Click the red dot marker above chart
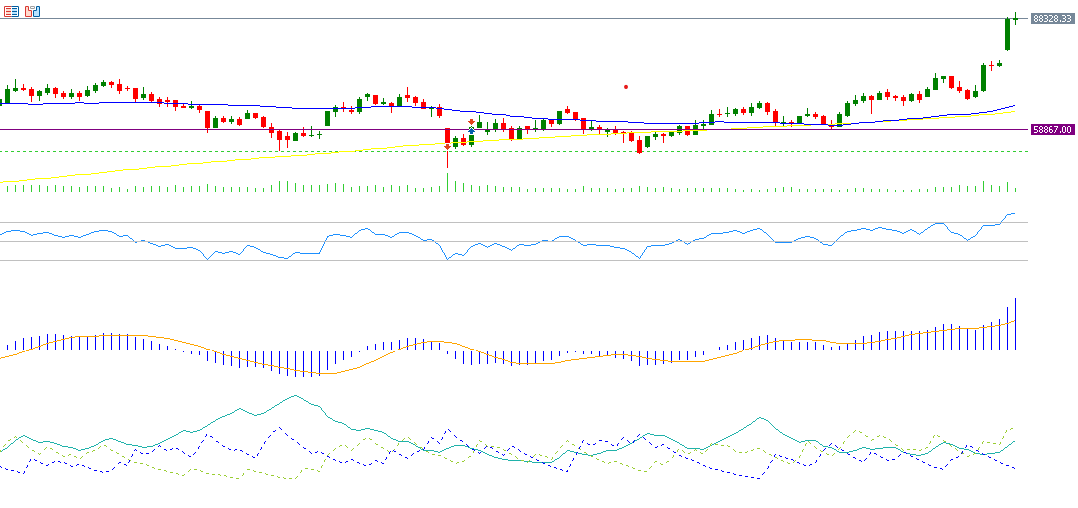 click(x=626, y=86)
